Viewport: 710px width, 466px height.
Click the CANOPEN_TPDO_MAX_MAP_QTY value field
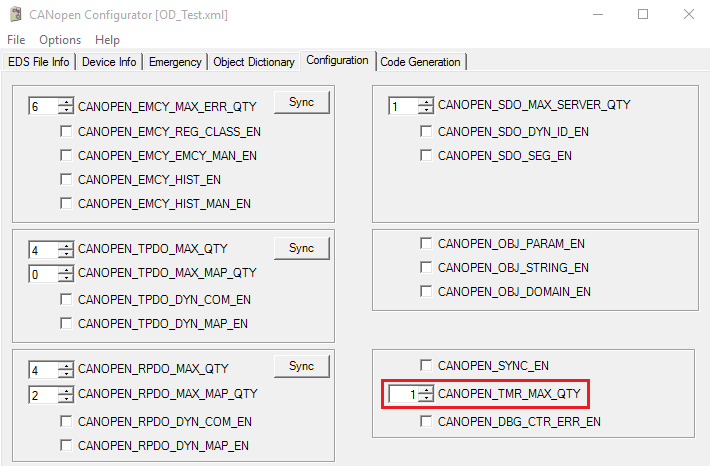(43, 274)
